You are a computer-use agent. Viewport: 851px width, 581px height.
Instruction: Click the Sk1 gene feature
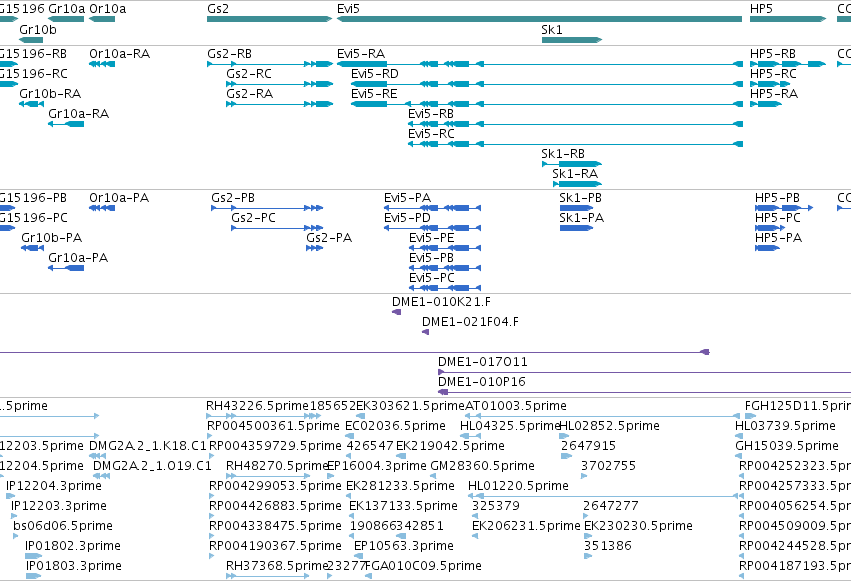(x=572, y=40)
